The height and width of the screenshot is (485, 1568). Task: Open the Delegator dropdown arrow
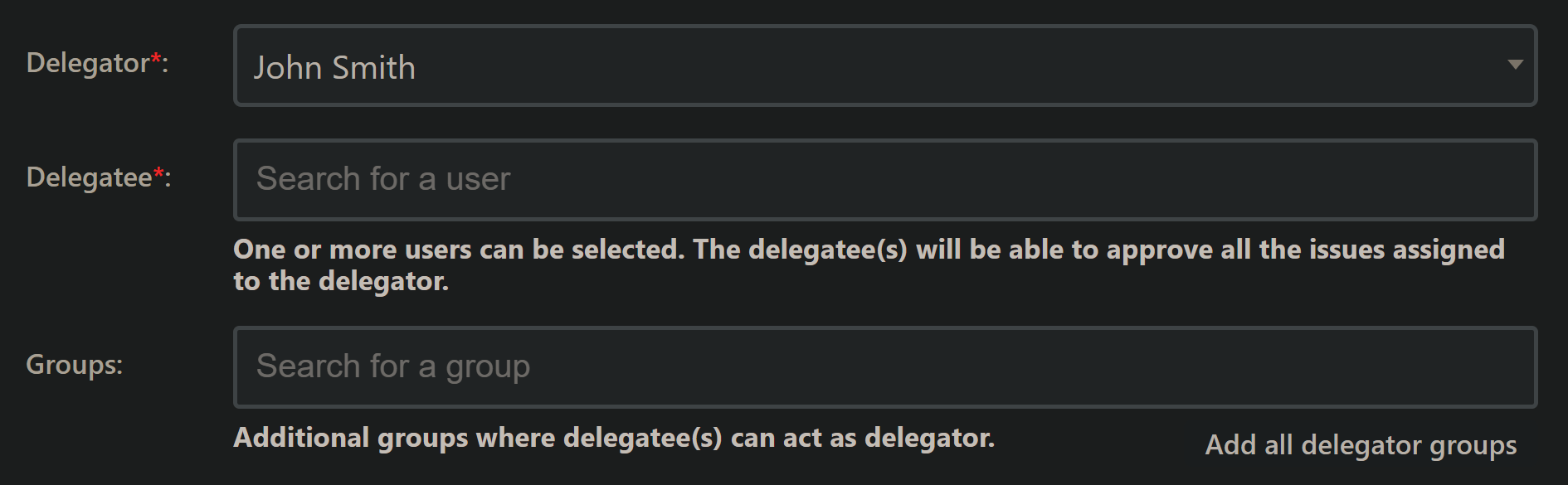tap(1515, 65)
